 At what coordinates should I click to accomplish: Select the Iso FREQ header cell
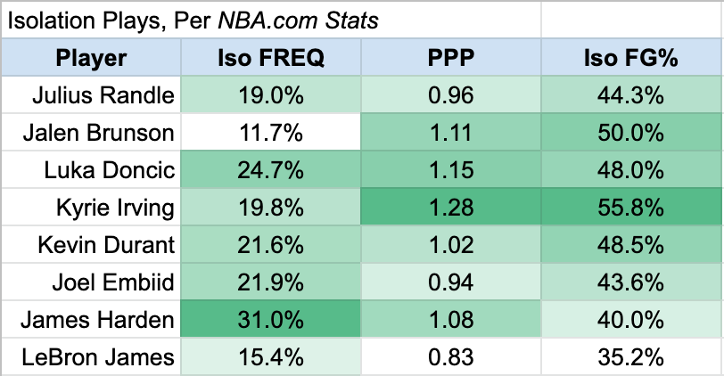(271, 57)
